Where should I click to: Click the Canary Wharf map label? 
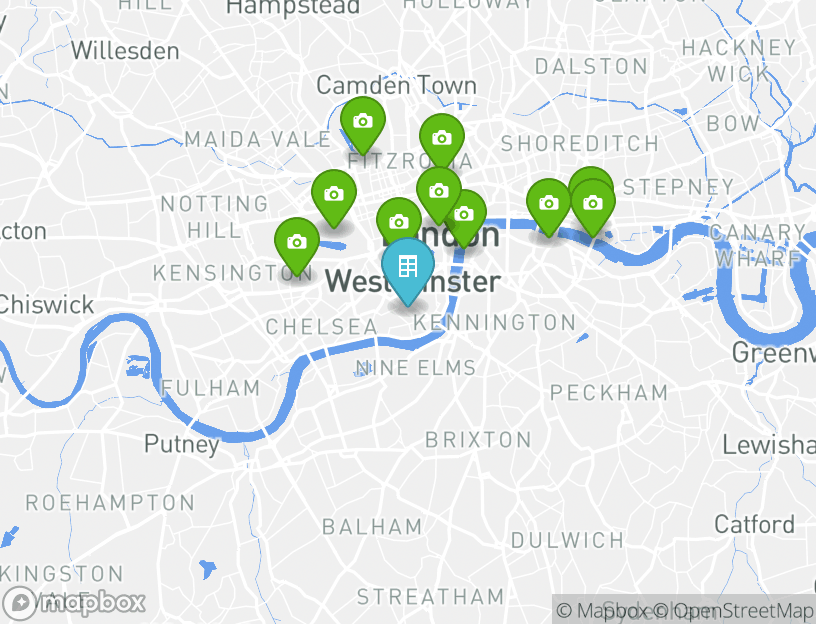click(x=759, y=245)
